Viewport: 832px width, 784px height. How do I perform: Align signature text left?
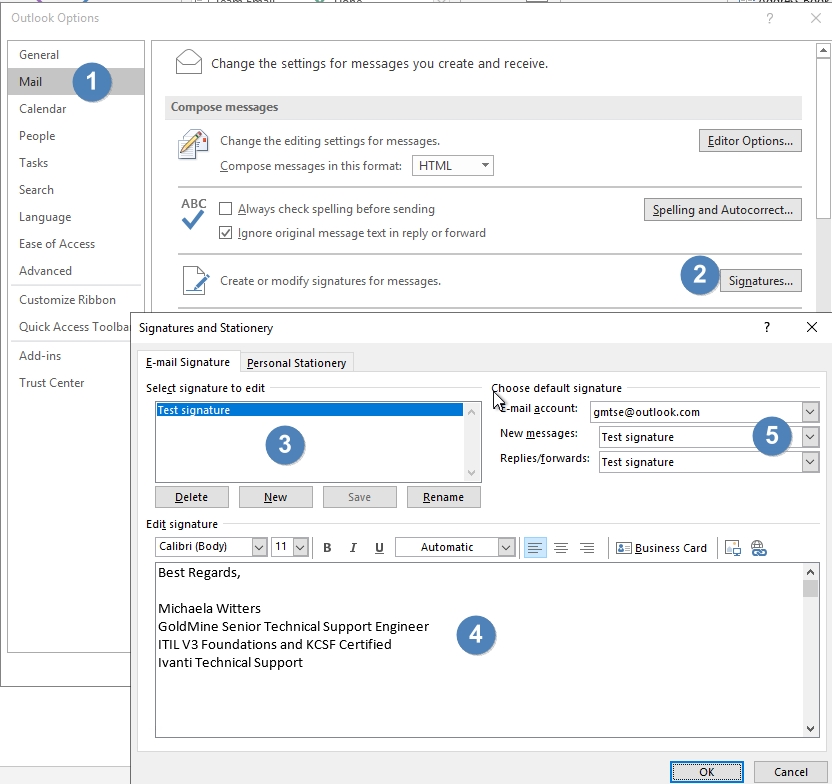(535, 548)
